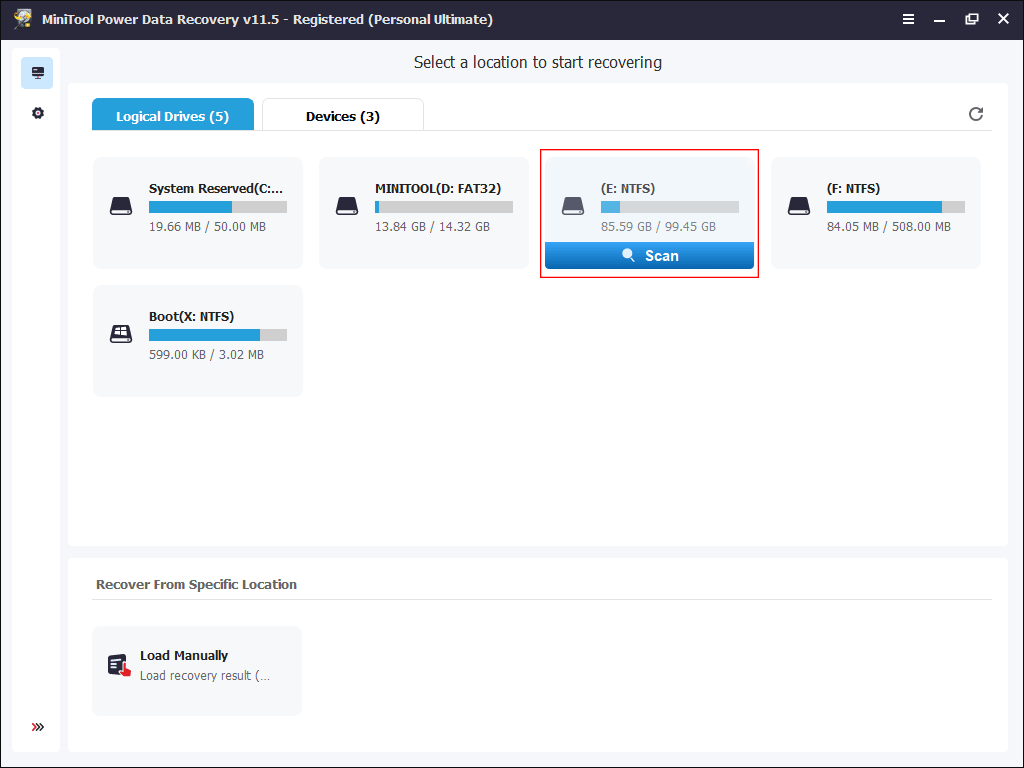Click Scan button on E: NTFS drive
Screen dimensions: 1024x768
[x=649, y=255]
